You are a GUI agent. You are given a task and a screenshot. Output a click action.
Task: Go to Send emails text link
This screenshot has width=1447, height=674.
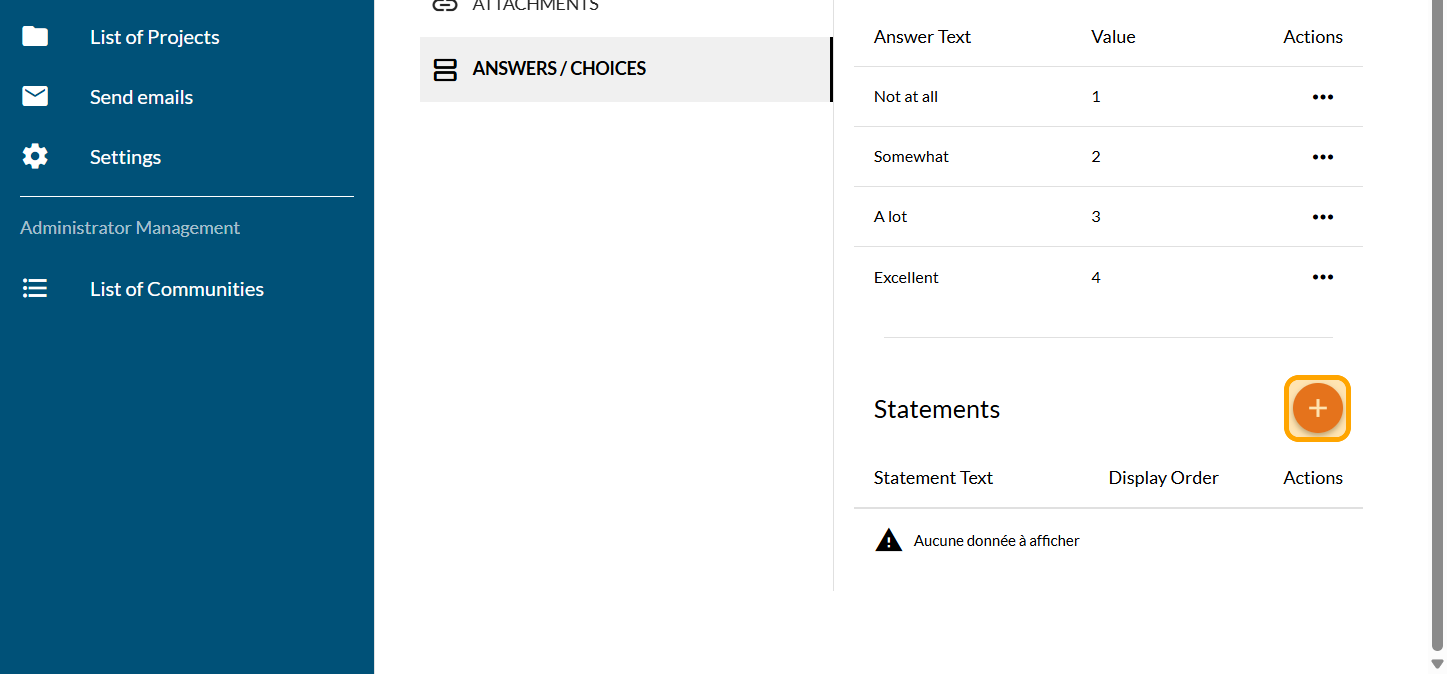141,97
